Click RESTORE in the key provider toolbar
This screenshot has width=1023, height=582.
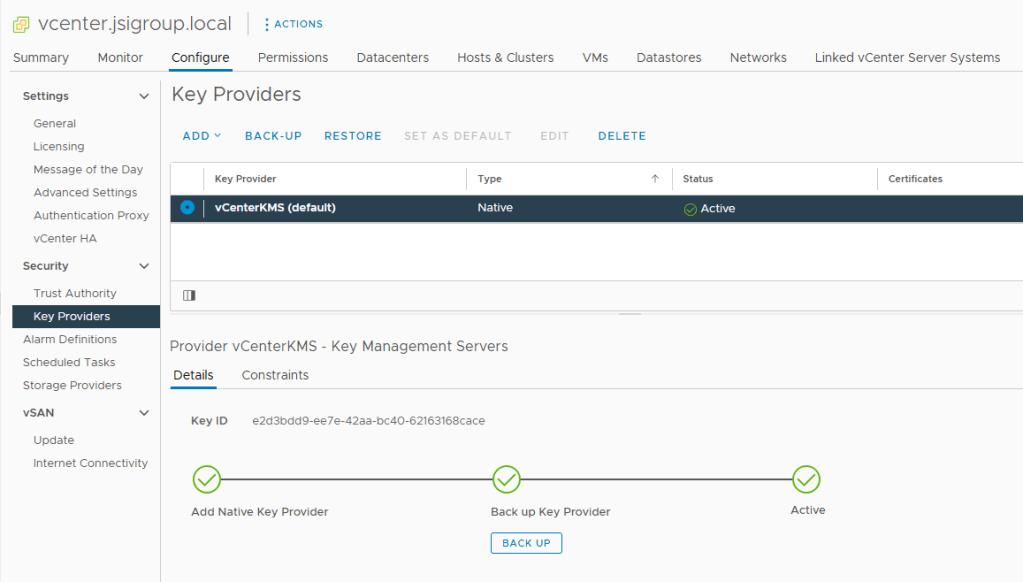click(352, 136)
